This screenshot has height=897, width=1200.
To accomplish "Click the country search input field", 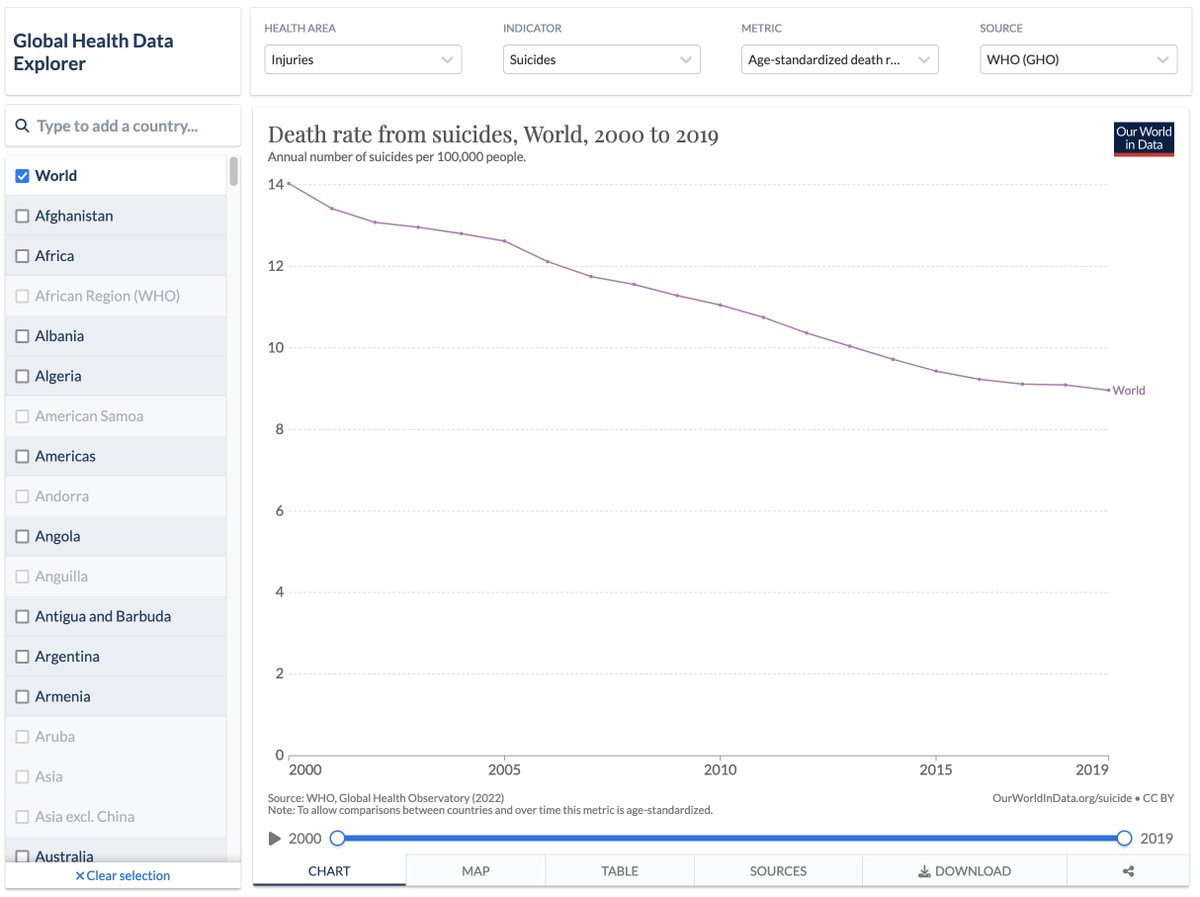I will 123,126.
